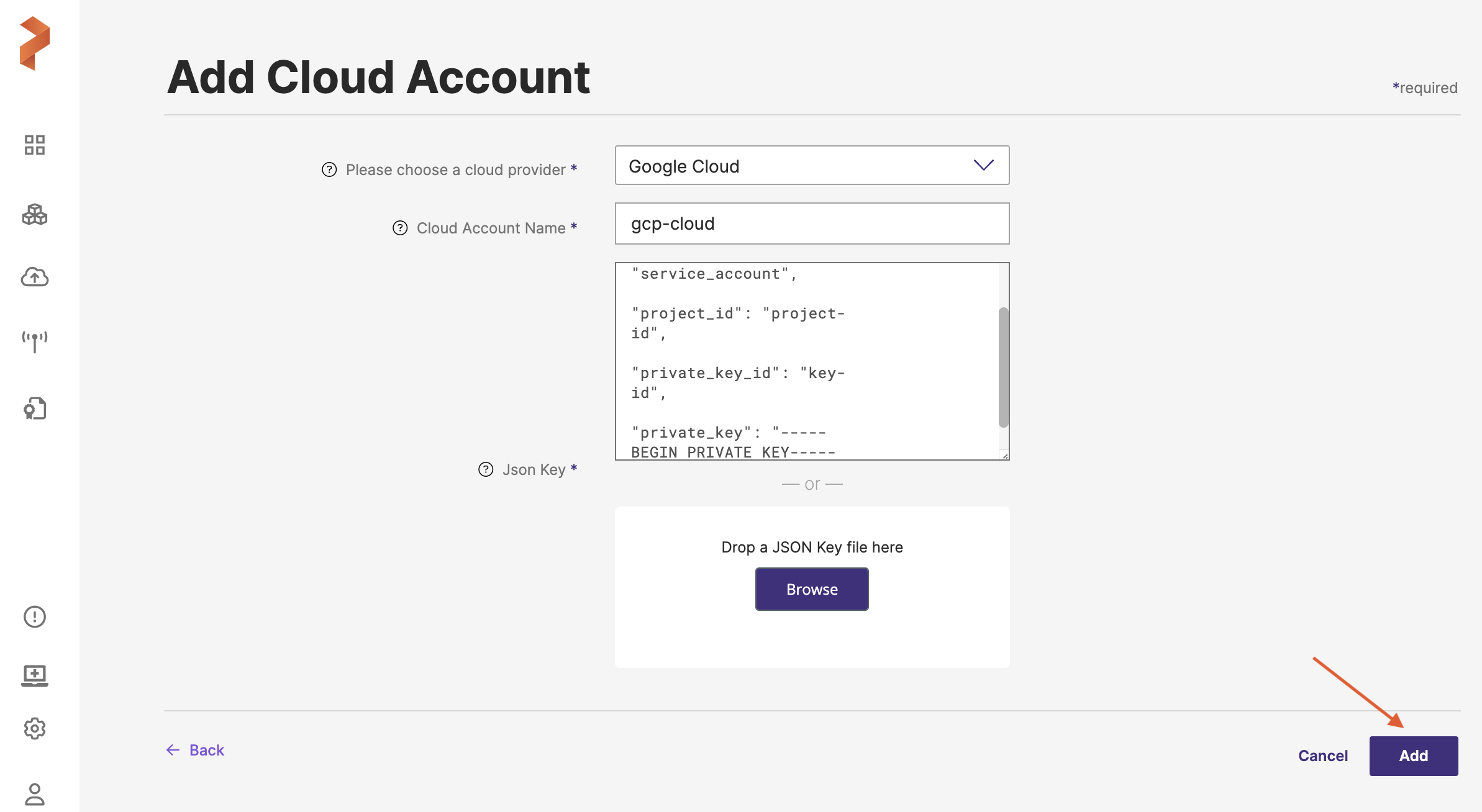1482x812 pixels.
Task: Click the Portworx logo in sidebar
Action: pos(35,43)
